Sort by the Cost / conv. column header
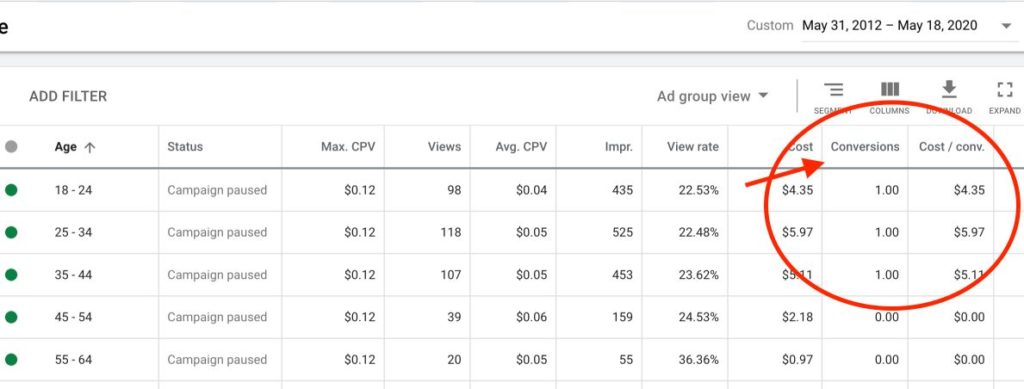This screenshot has width=1024, height=389. pos(952,147)
